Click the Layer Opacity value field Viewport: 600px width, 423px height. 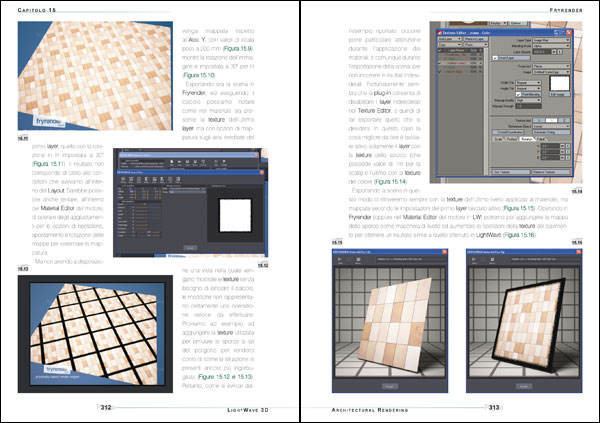(x=542, y=52)
